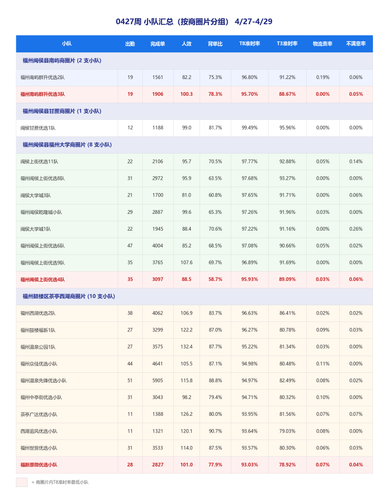Click the '93.27%' cell
This screenshot has width=388, height=500.
pyautogui.click(x=287, y=178)
